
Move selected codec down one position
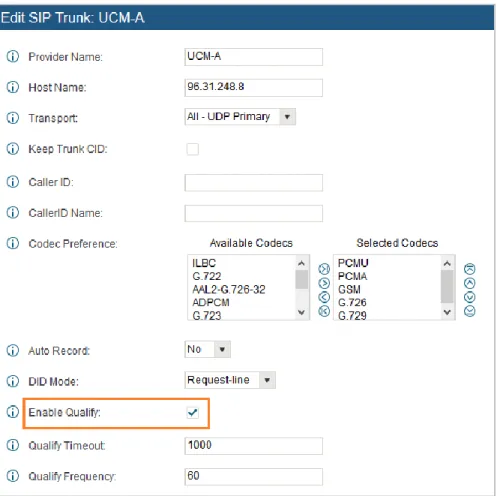click(x=470, y=297)
